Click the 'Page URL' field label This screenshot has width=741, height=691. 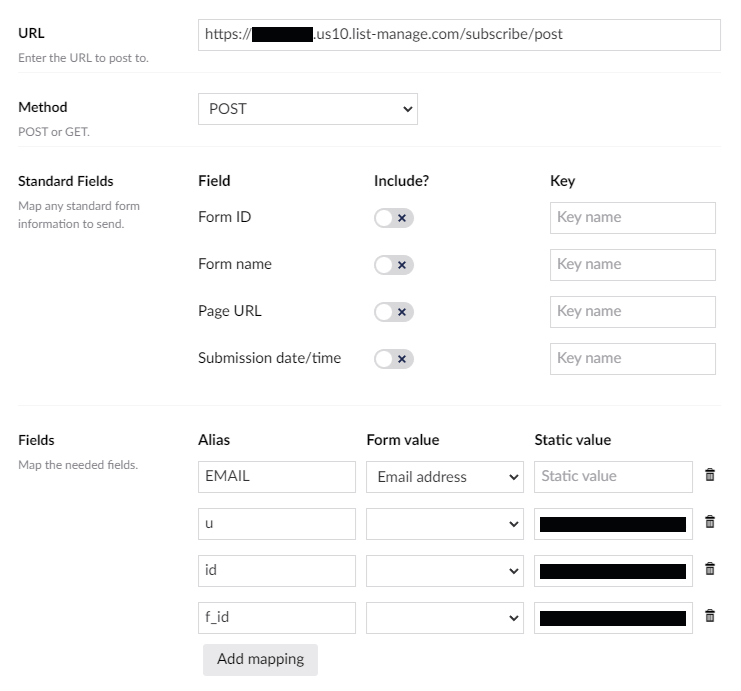pyautogui.click(x=230, y=311)
